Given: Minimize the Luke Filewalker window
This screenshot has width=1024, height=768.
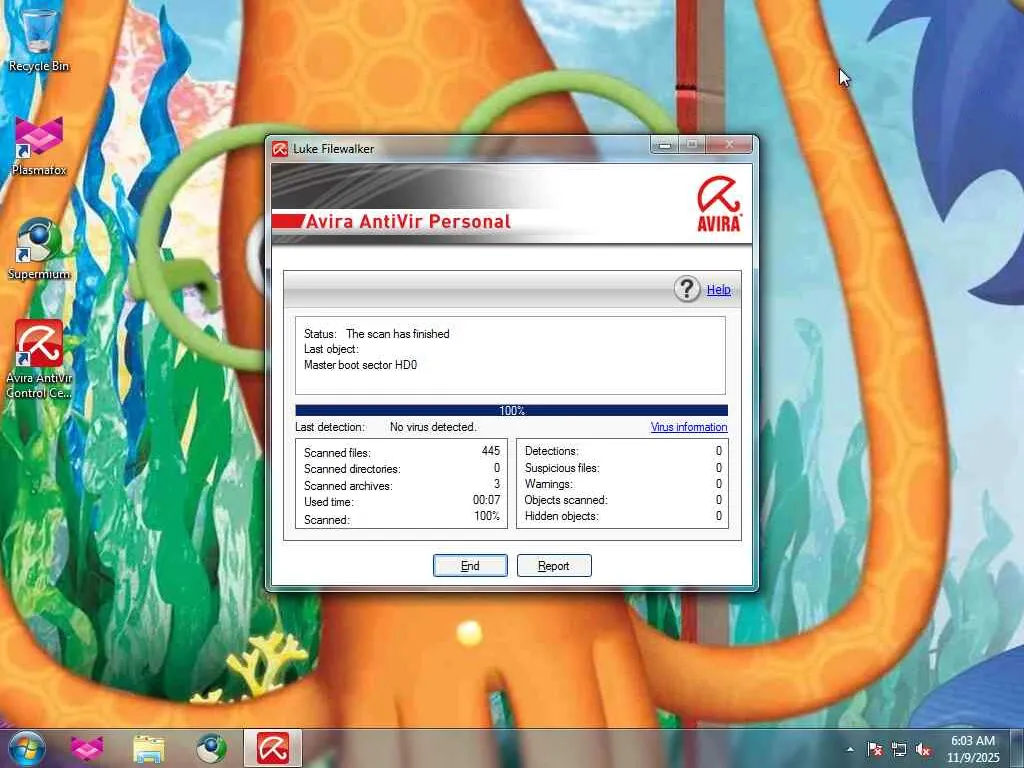Looking at the screenshot, I should pyautogui.click(x=665, y=144).
